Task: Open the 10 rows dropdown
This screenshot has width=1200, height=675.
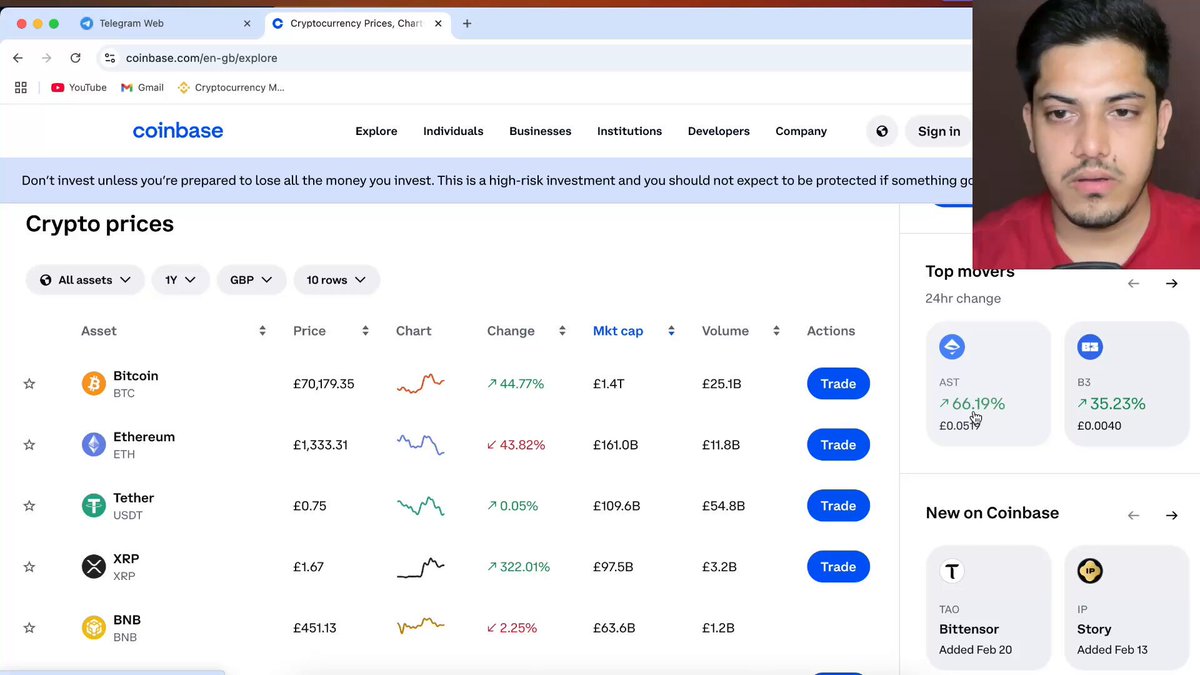Action: 337,280
